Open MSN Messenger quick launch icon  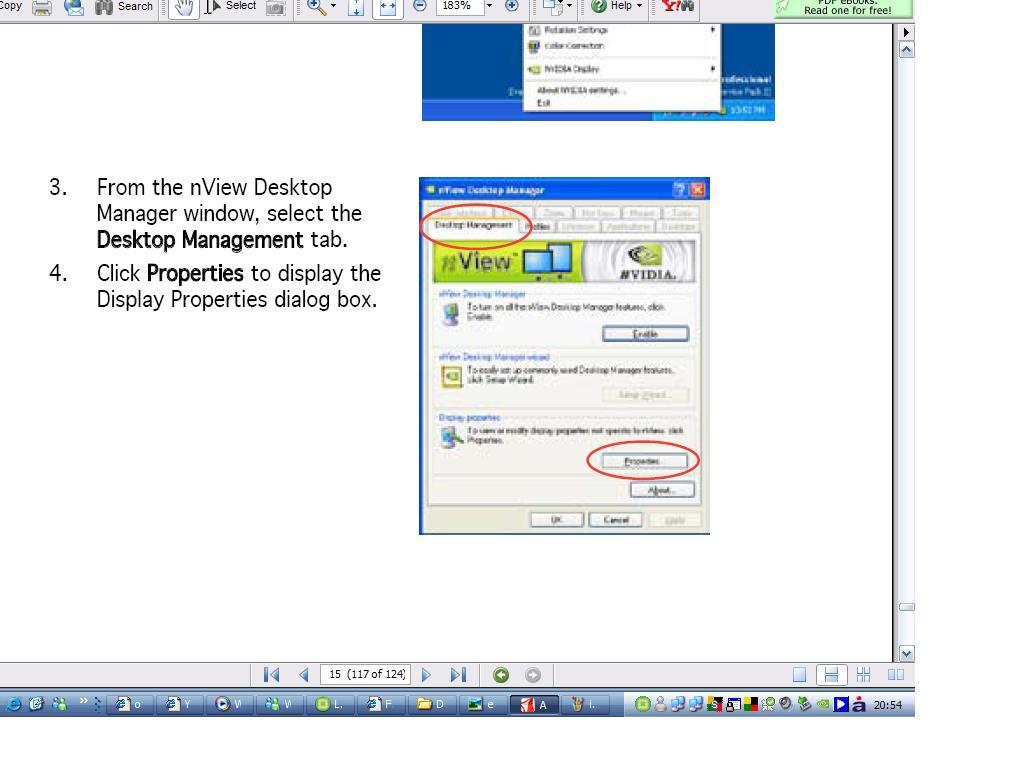click(x=60, y=704)
